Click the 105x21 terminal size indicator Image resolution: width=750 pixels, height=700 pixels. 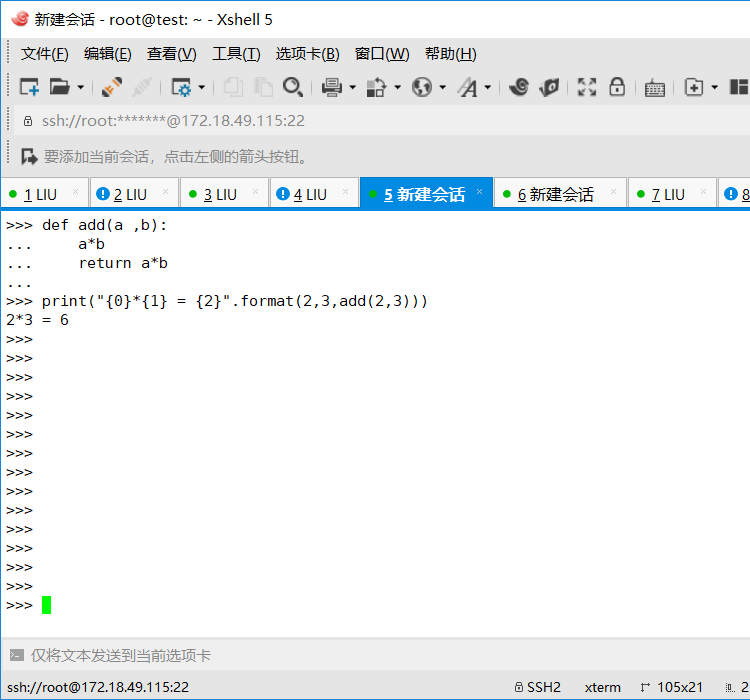(x=672, y=688)
